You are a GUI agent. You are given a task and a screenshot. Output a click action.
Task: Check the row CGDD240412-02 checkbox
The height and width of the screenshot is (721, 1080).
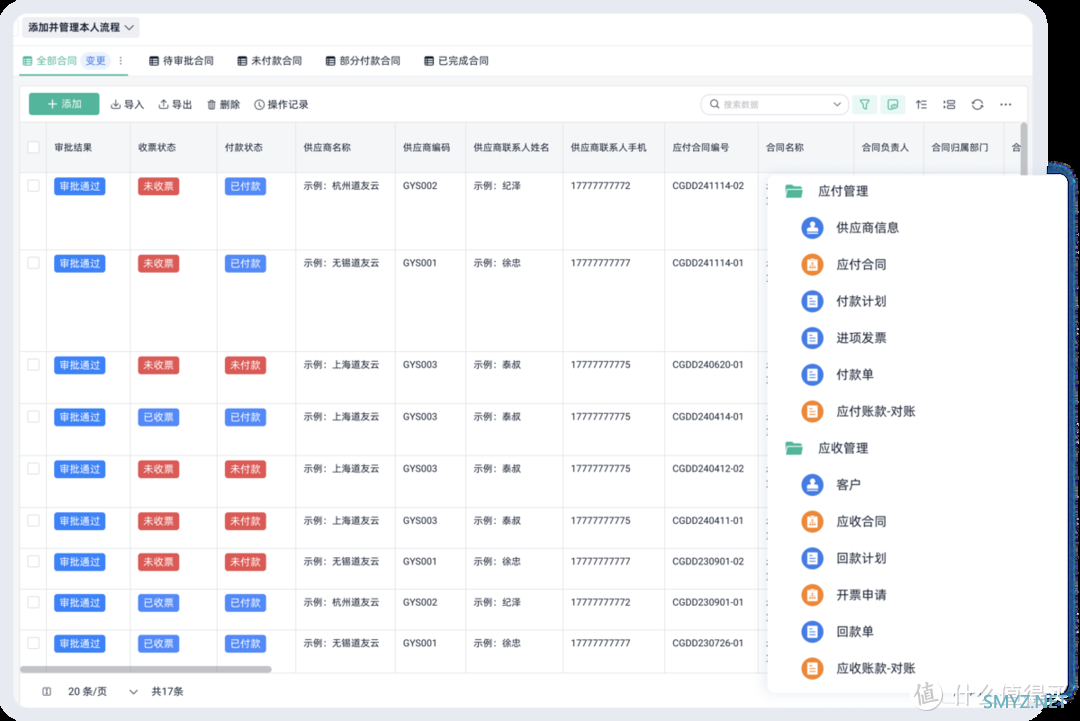pyautogui.click(x=33, y=469)
